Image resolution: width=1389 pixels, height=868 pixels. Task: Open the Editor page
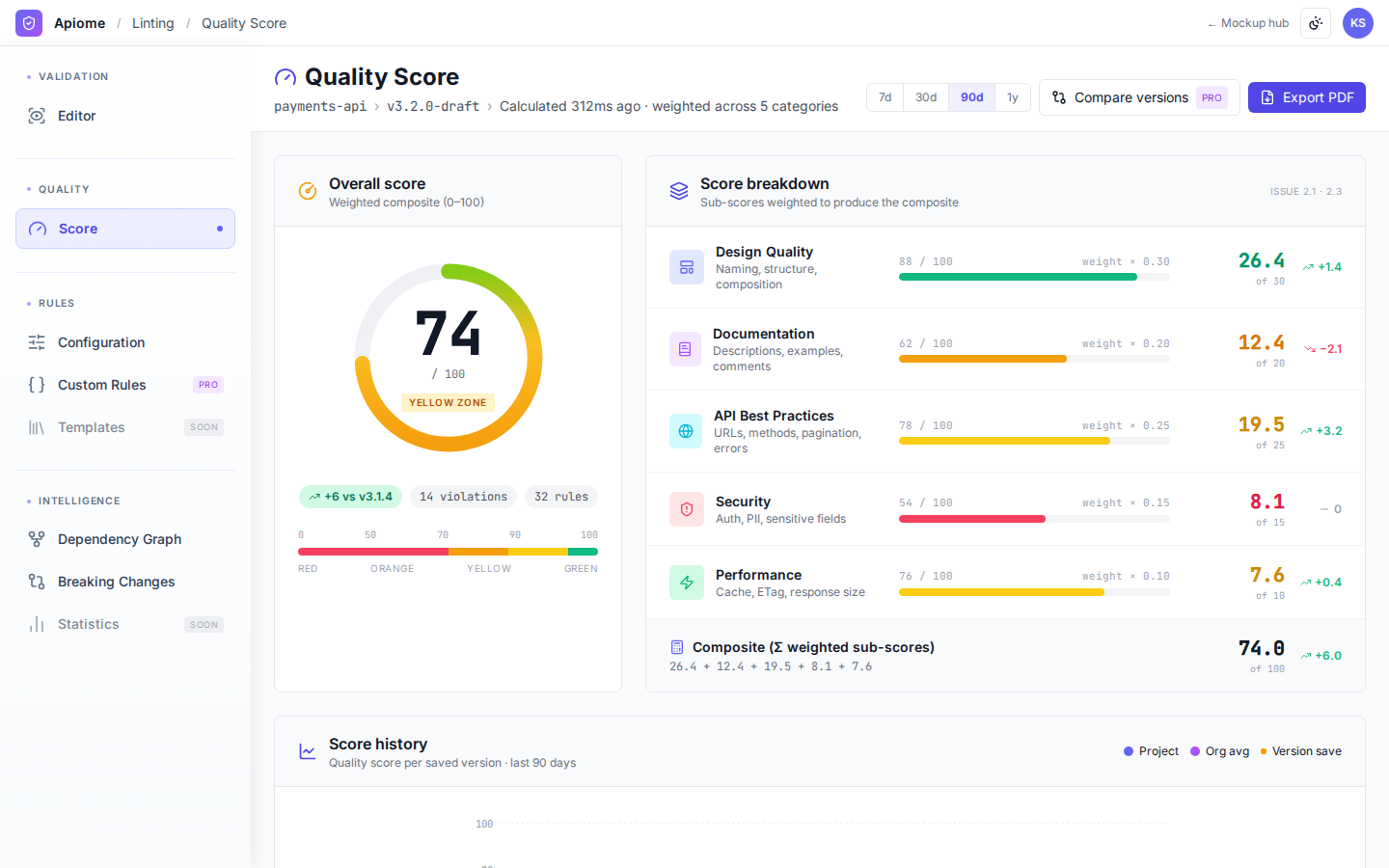point(125,116)
